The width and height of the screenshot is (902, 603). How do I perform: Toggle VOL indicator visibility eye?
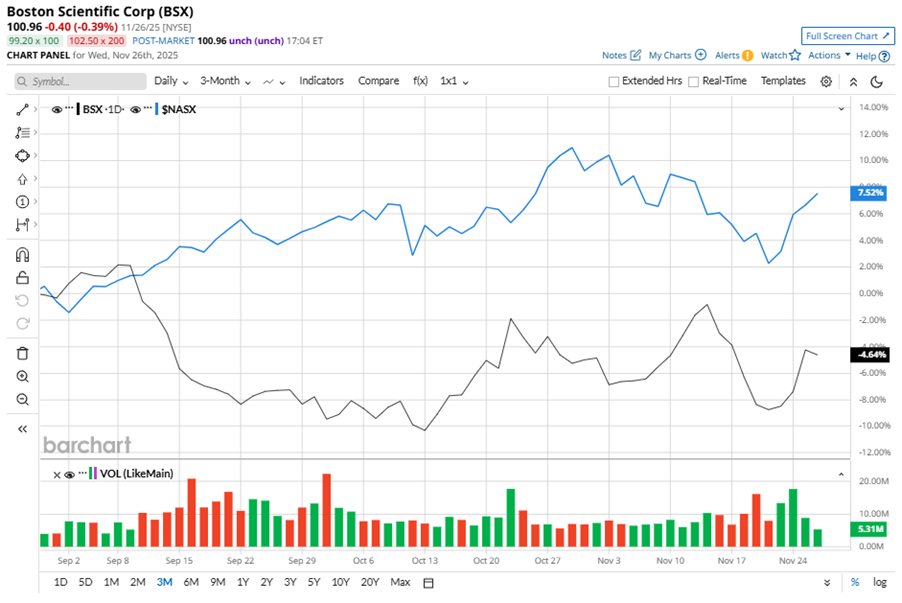tap(70, 475)
